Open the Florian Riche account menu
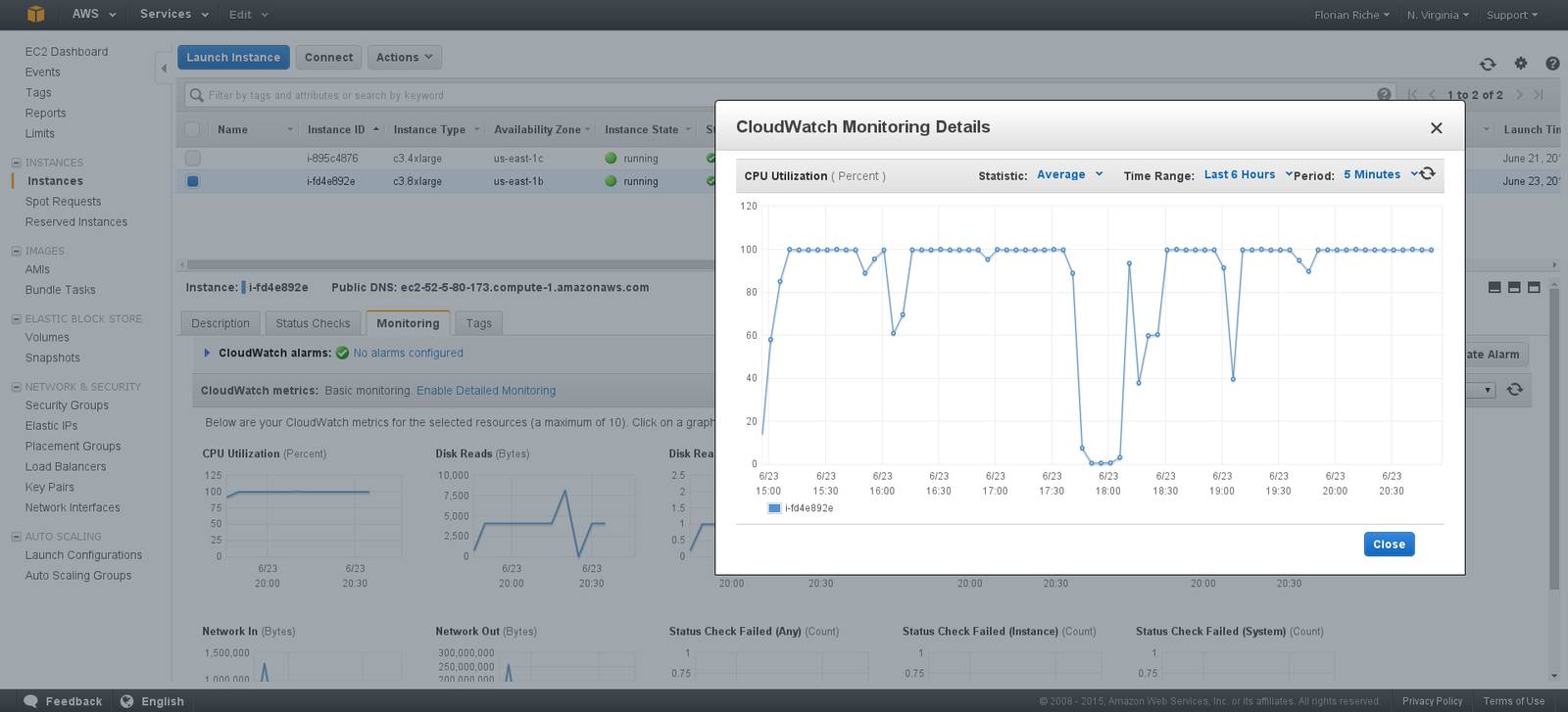 1351,15
